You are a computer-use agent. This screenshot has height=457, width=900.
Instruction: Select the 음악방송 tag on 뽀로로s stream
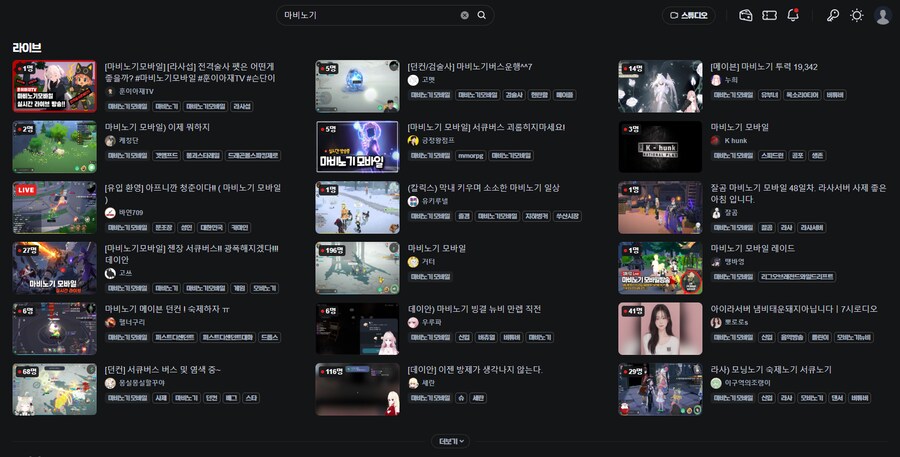coord(791,338)
